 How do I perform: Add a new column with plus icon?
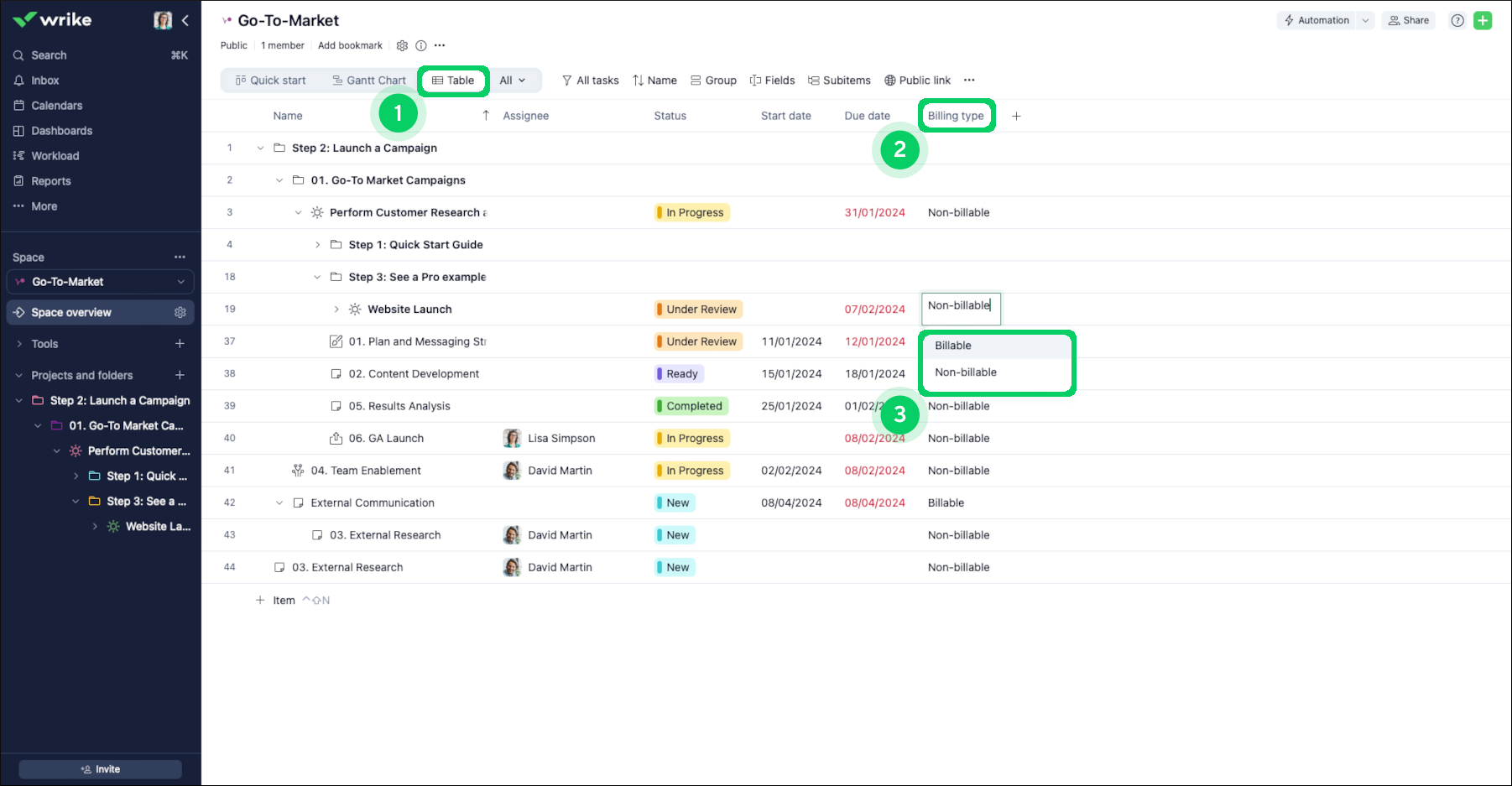tap(1016, 116)
